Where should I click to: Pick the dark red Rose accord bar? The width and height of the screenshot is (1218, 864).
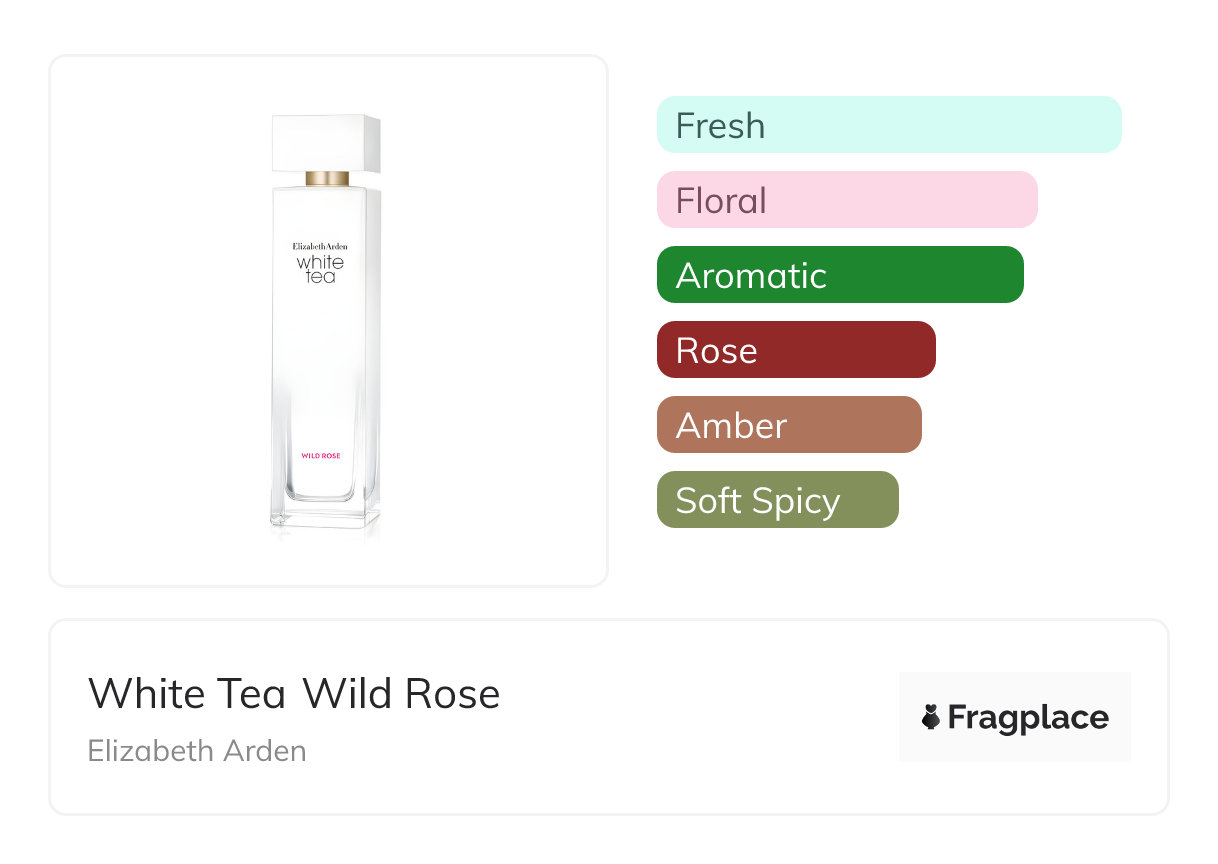point(795,350)
